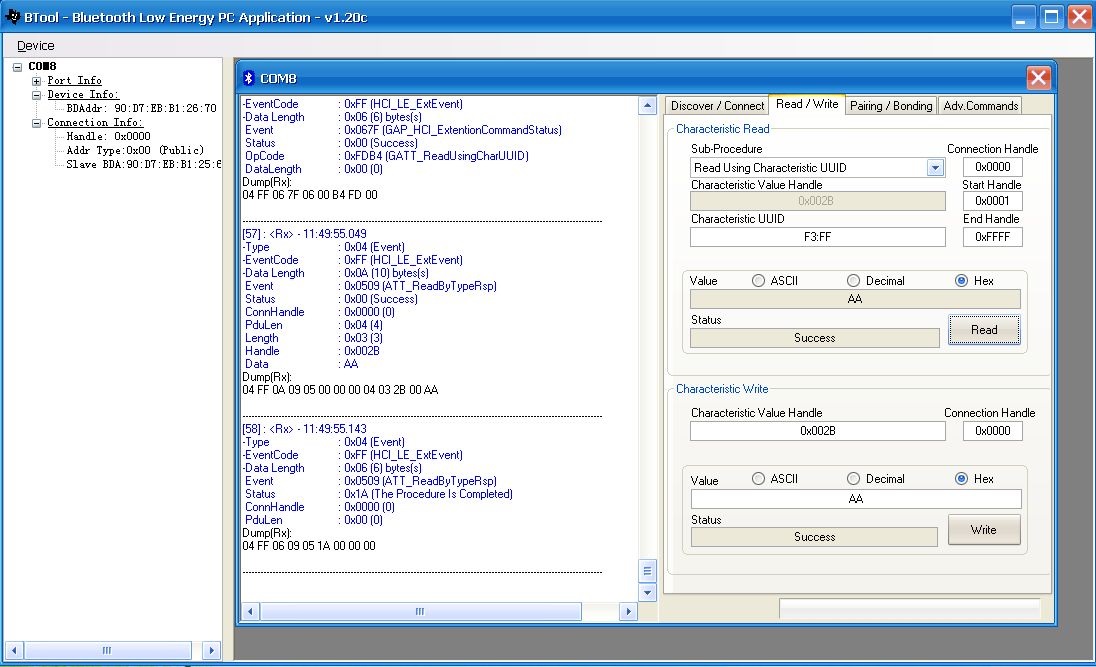Click the log horizontal scroll left arrow
The width and height of the screenshot is (1096, 667).
pyautogui.click(x=250, y=612)
